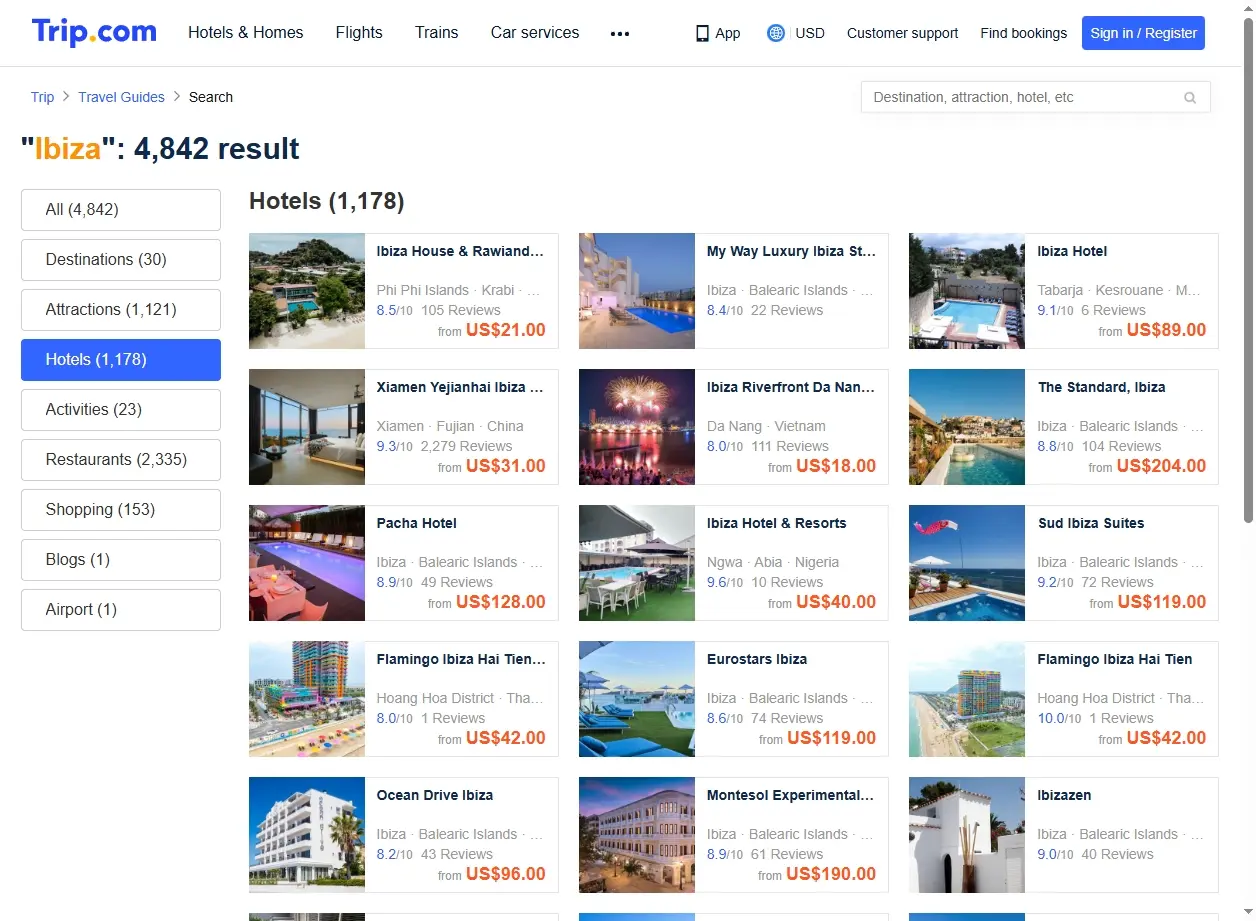Click the phone App icon
Screen dimensions: 1256x921
(x=702, y=33)
